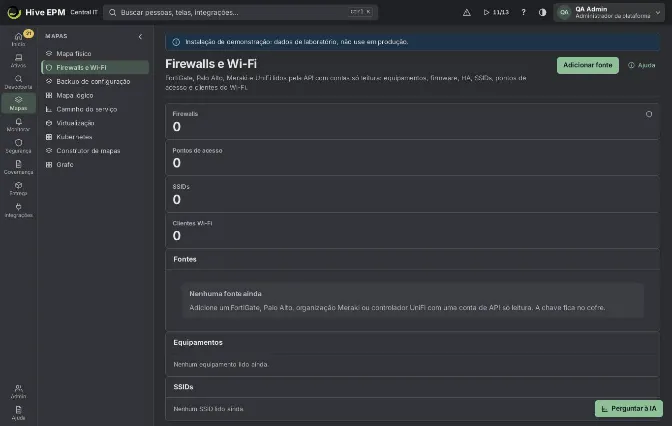Click the Fontes section heading
The height and width of the screenshot is (426, 672).
point(185,259)
